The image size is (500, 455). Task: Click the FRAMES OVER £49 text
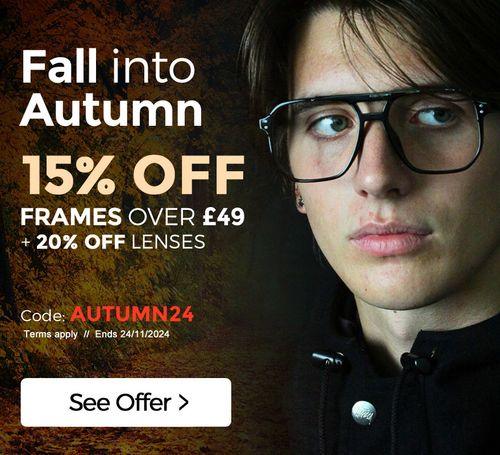pos(133,216)
